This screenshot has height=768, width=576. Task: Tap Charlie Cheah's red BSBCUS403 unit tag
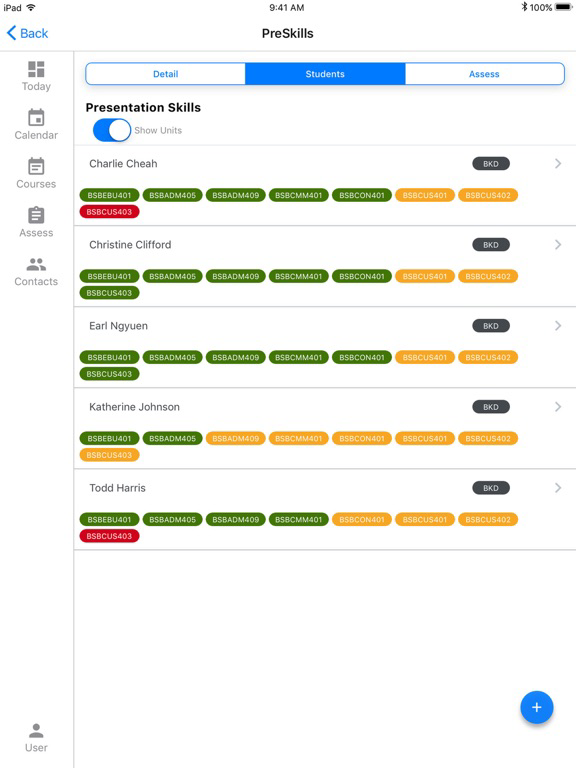109,212
